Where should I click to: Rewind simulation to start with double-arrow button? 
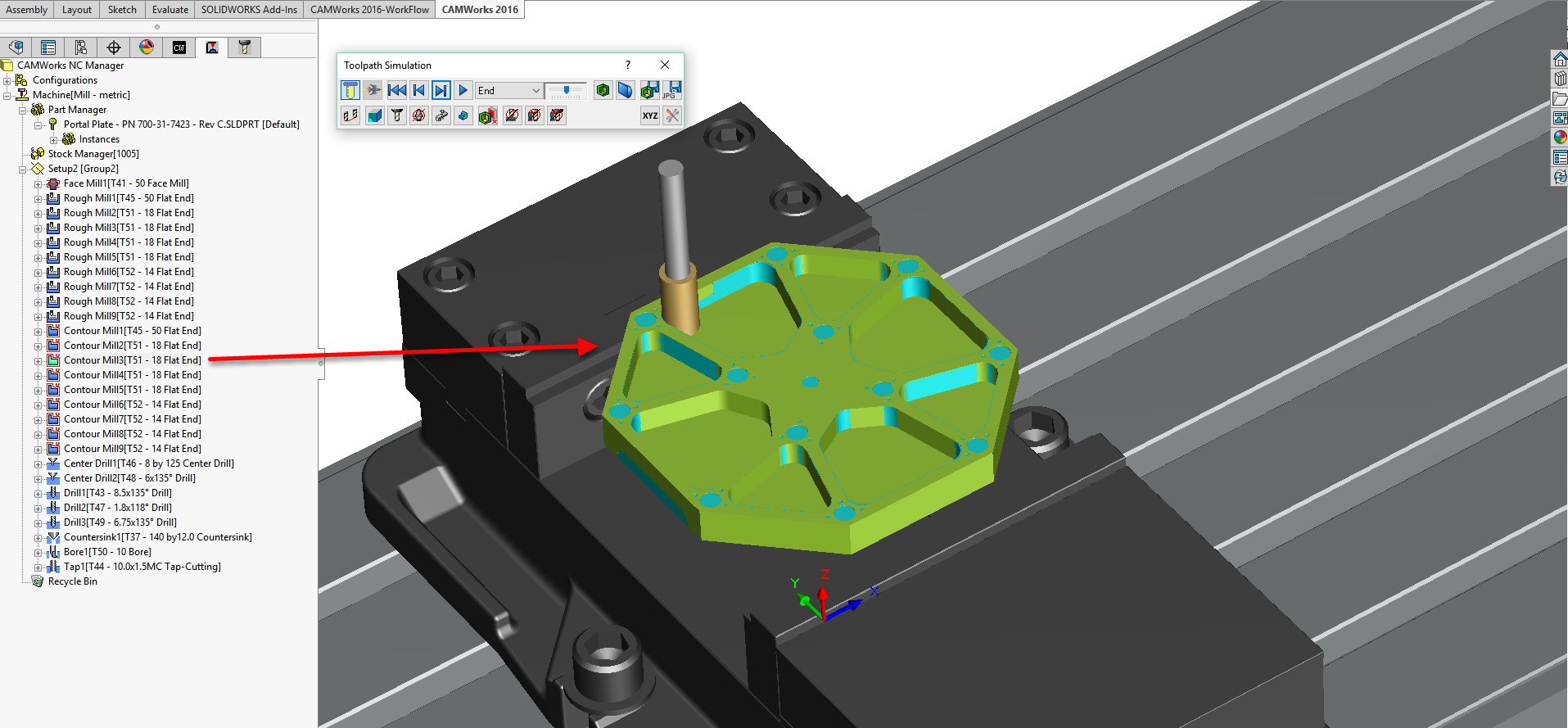coord(397,90)
